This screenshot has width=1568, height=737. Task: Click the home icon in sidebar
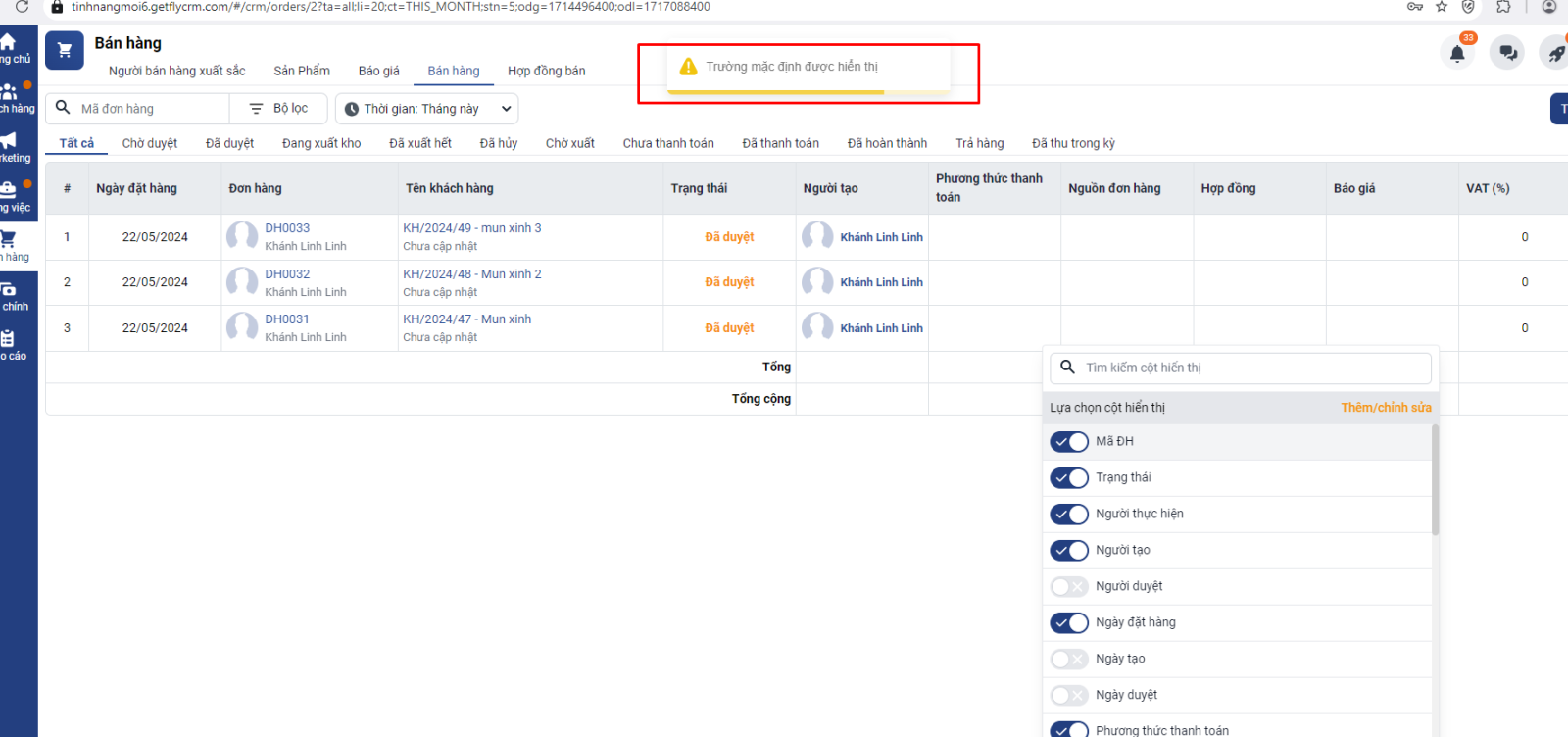click(8, 42)
